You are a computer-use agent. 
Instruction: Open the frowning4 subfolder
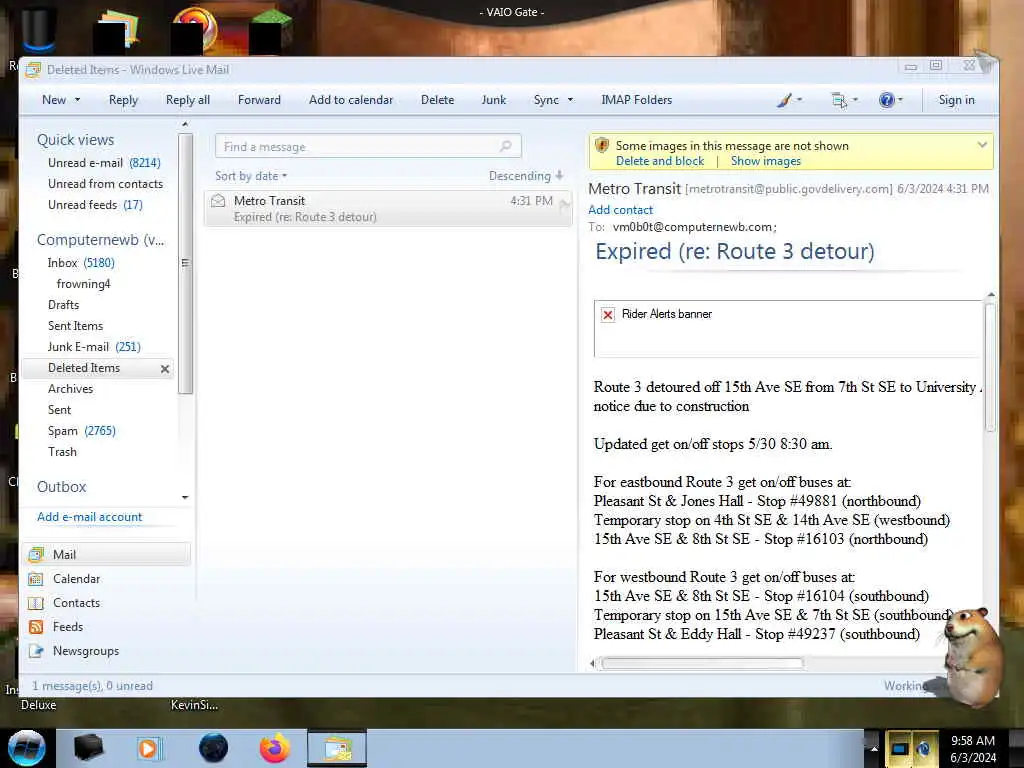(x=84, y=283)
